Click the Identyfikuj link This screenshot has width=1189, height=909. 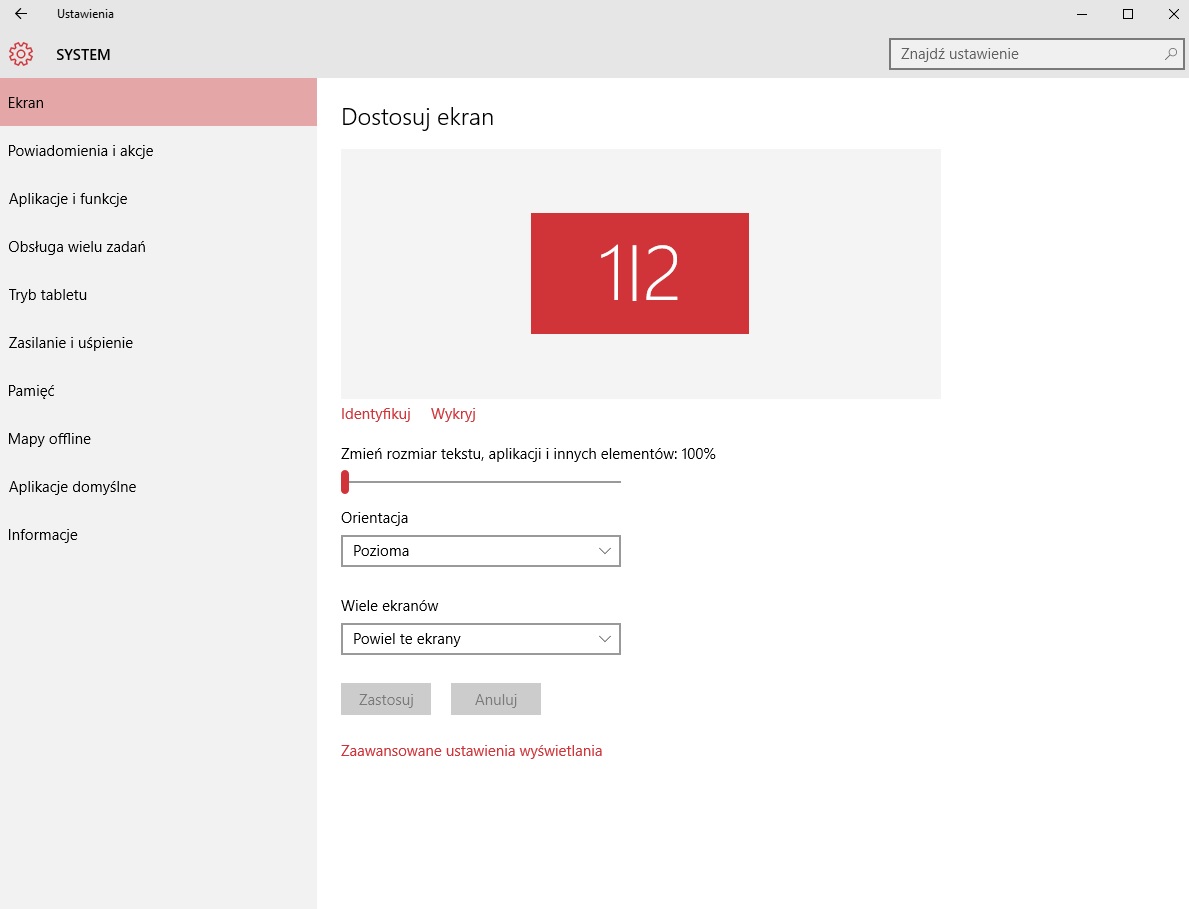click(375, 414)
